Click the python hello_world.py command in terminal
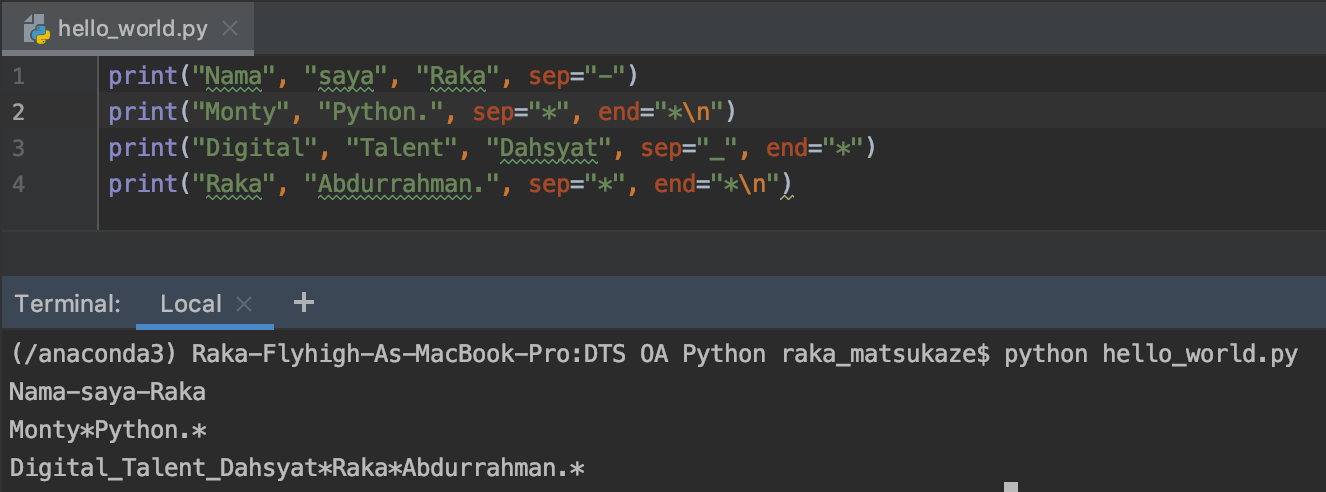 click(x=1151, y=354)
